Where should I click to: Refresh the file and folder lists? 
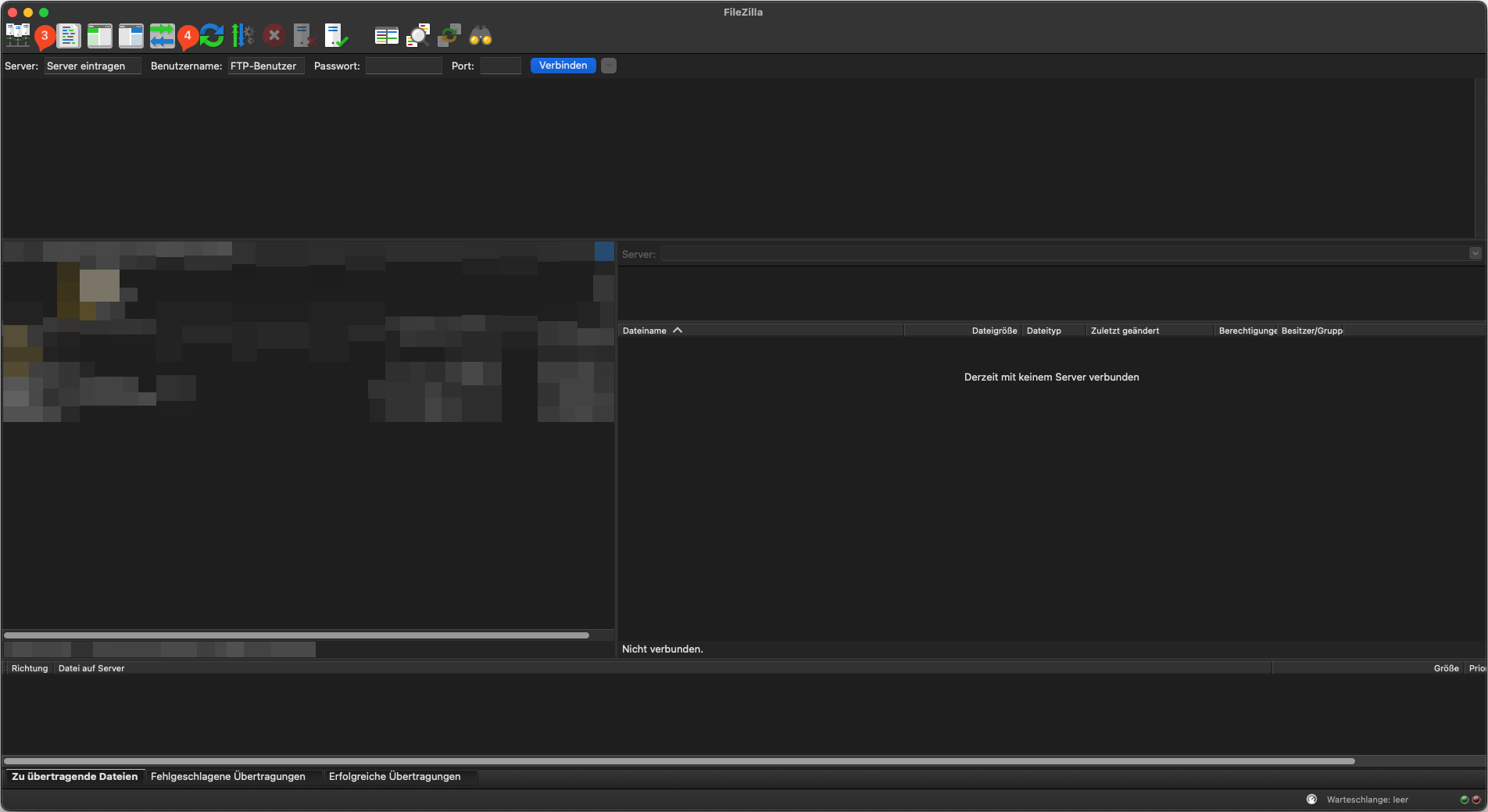click(x=212, y=35)
